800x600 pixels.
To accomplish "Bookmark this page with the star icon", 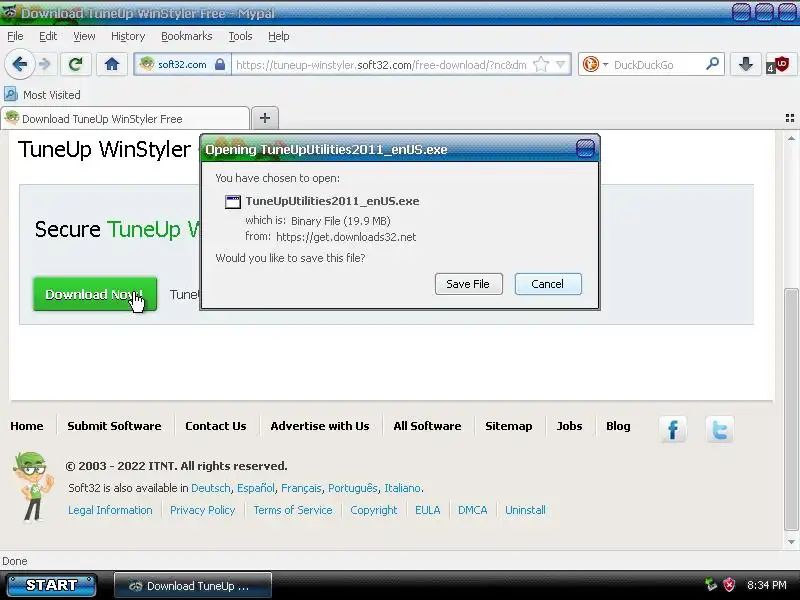I will (x=541, y=64).
